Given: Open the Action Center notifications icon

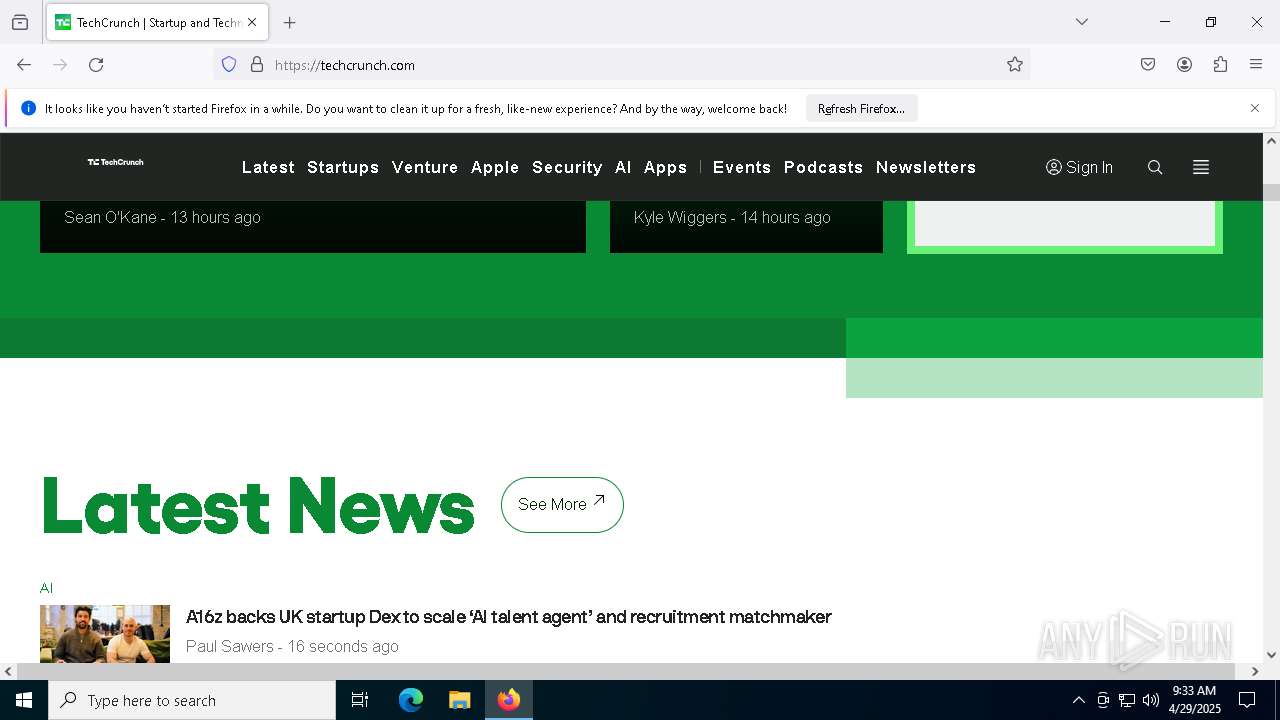Looking at the screenshot, I should click(x=1247, y=700).
